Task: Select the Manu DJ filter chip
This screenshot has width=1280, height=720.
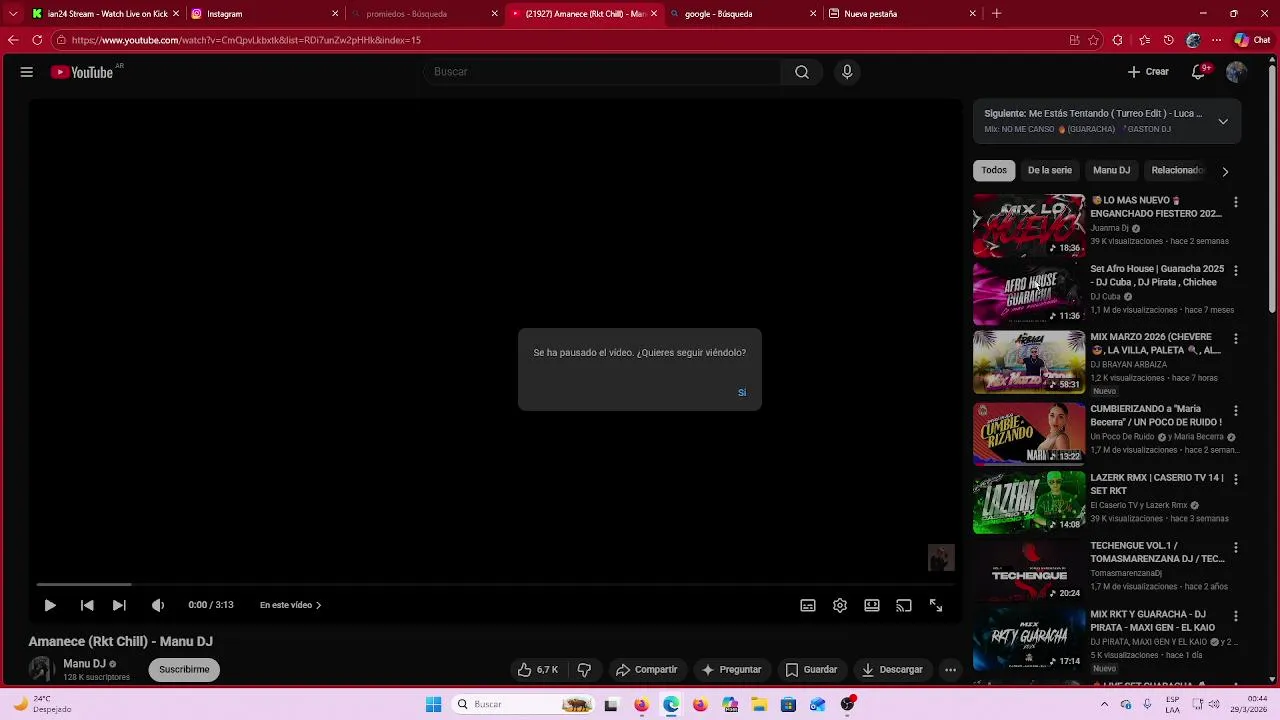Action: point(1111,171)
